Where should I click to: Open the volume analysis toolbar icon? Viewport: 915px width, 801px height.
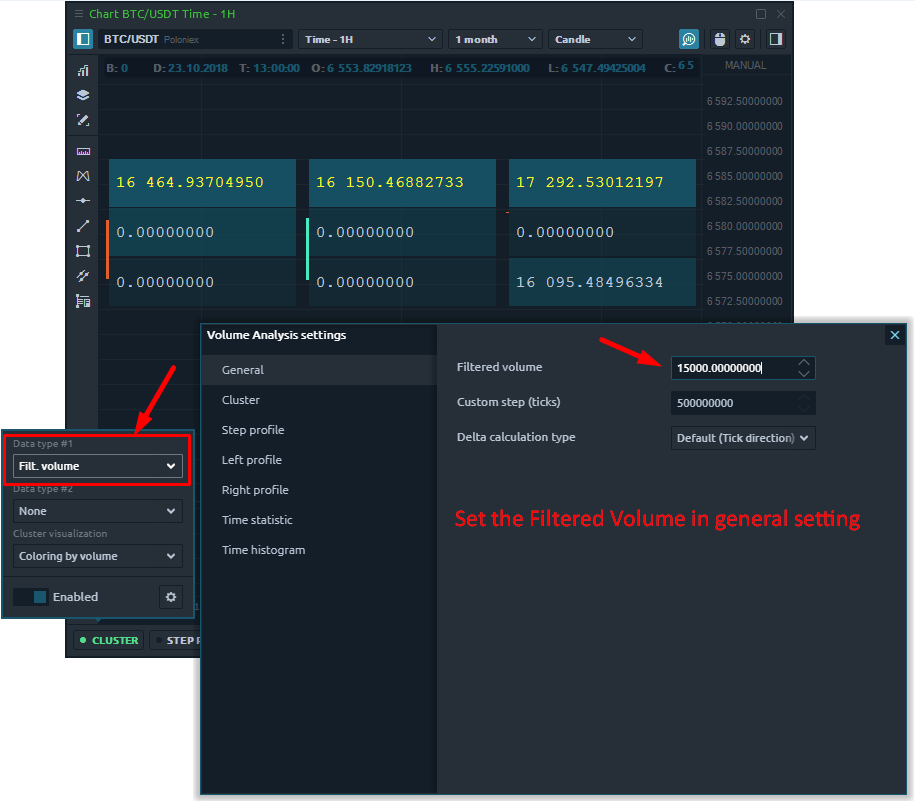(689, 39)
